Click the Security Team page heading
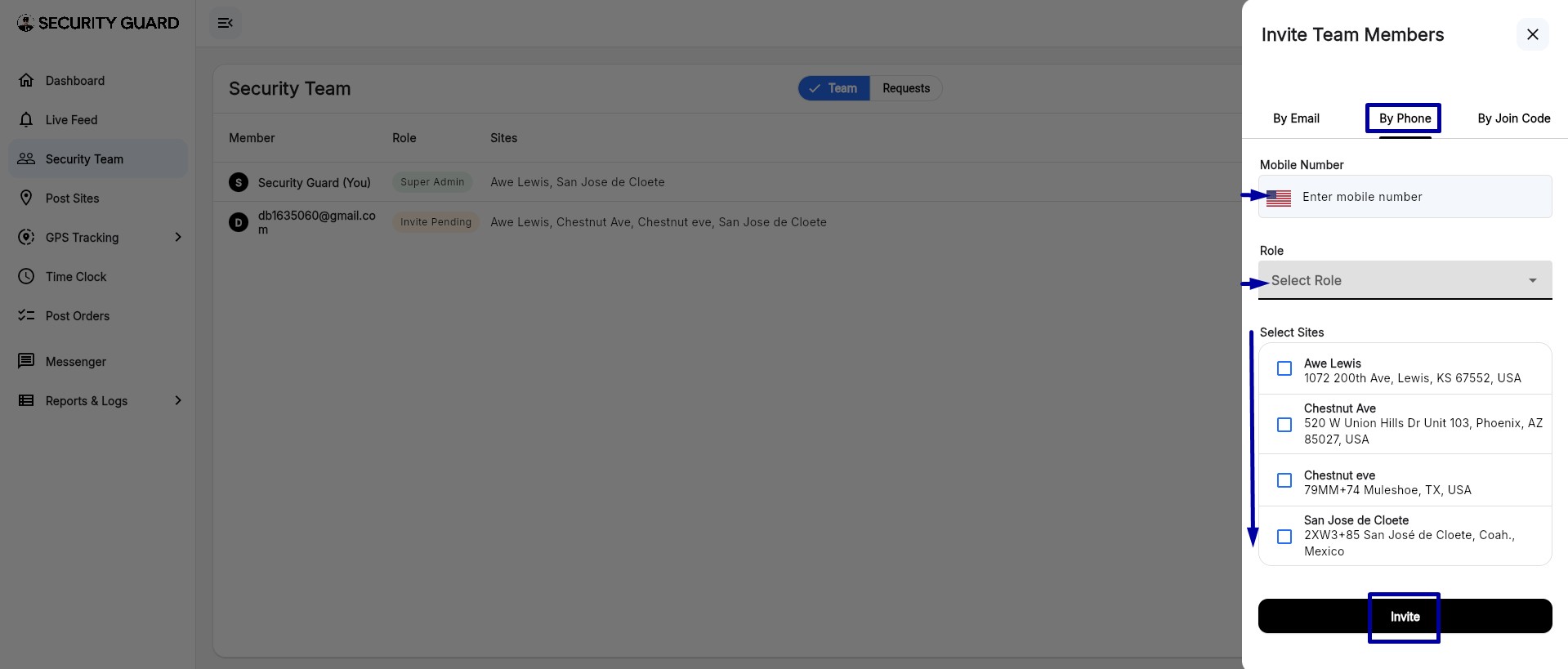 tap(289, 88)
